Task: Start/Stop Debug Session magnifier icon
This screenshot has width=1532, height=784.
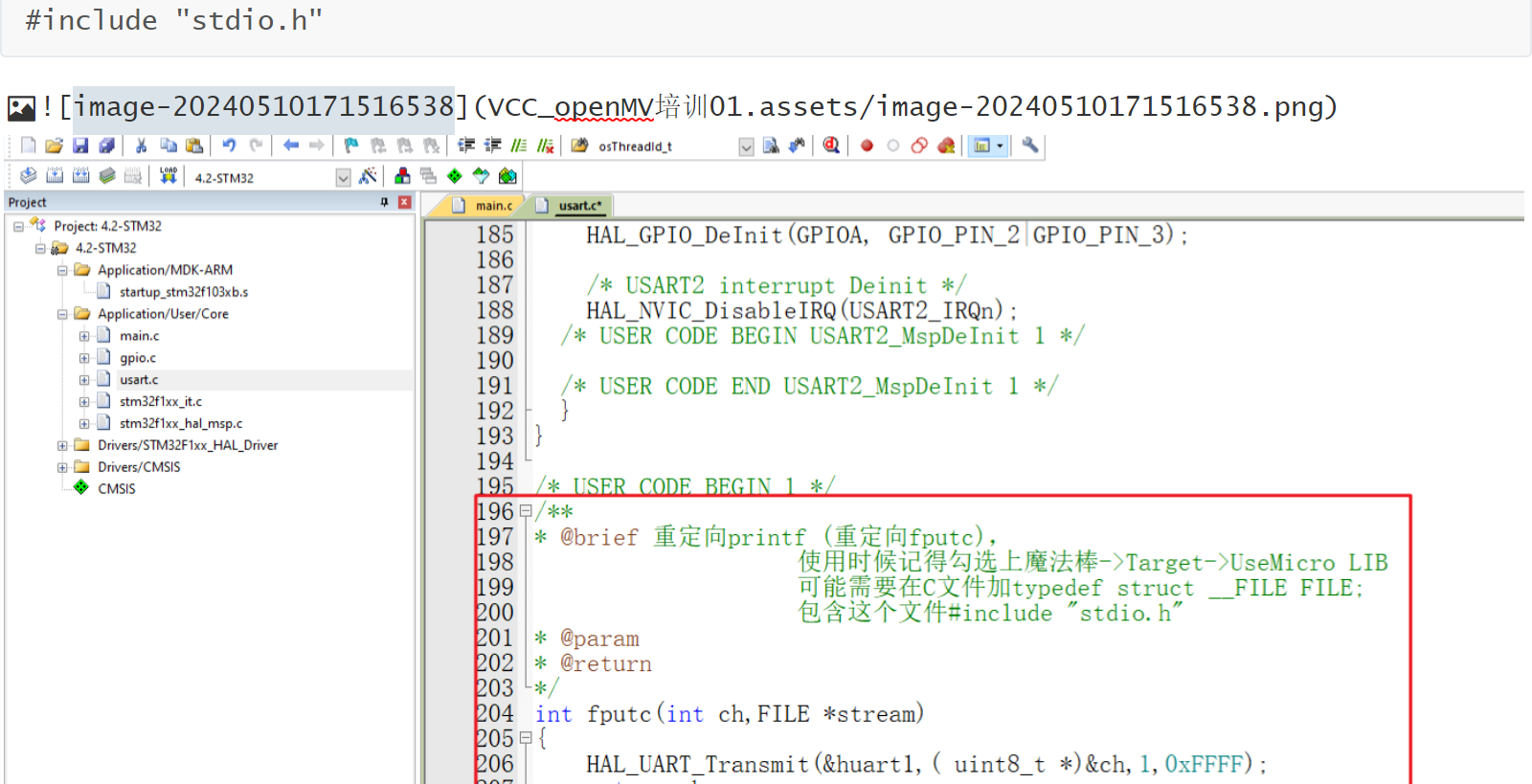Action: pyautogui.click(x=831, y=146)
